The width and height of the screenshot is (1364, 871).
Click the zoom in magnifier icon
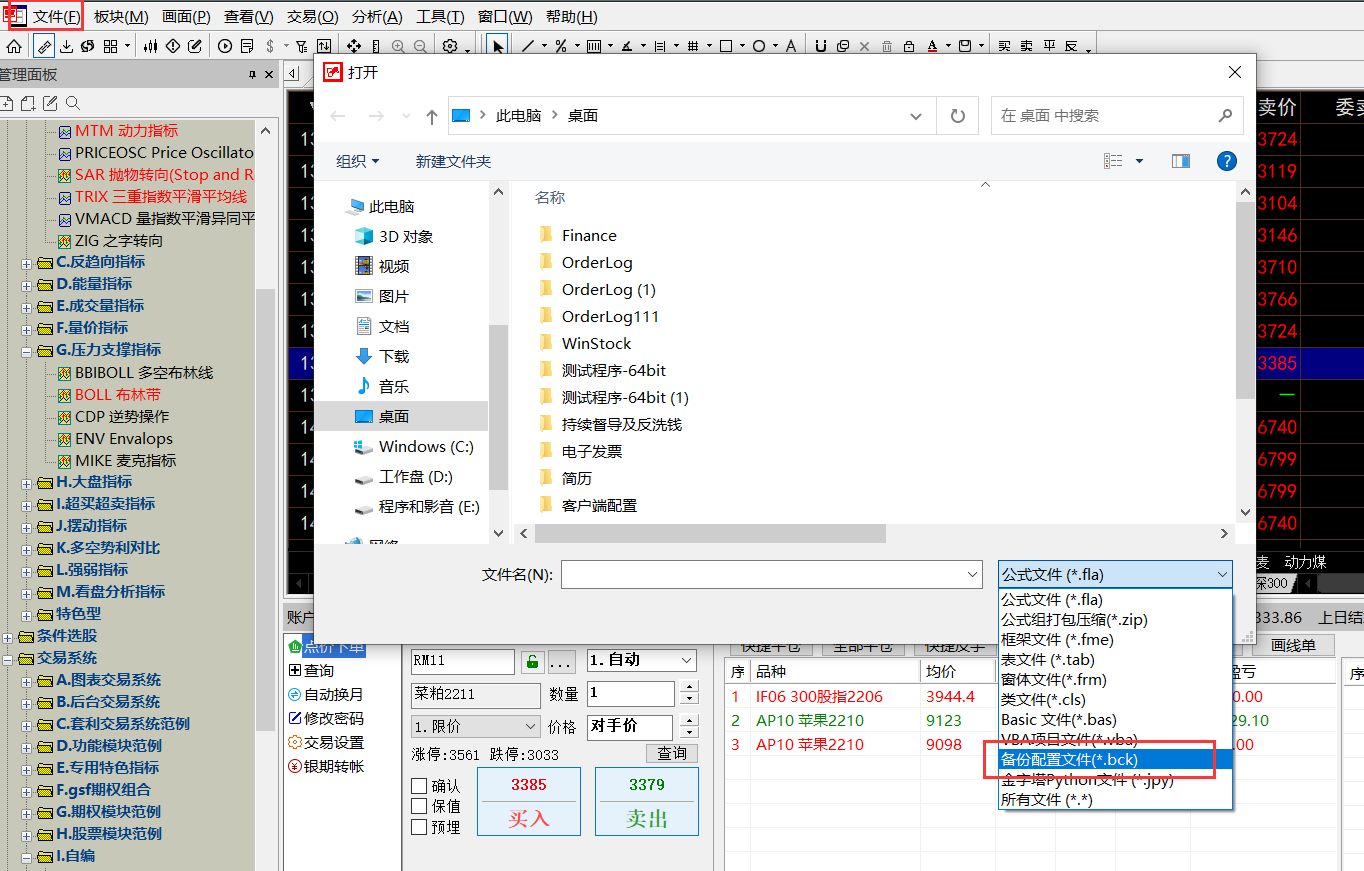pos(398,46)
